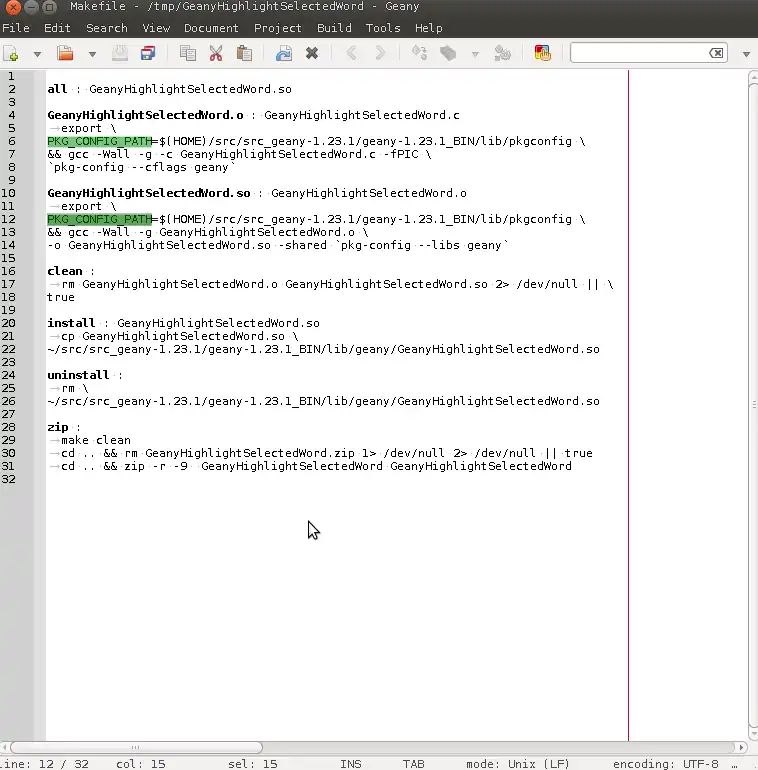The image size is (758, 770).
Task: Click the New file icon
Action: coord(11,54)
